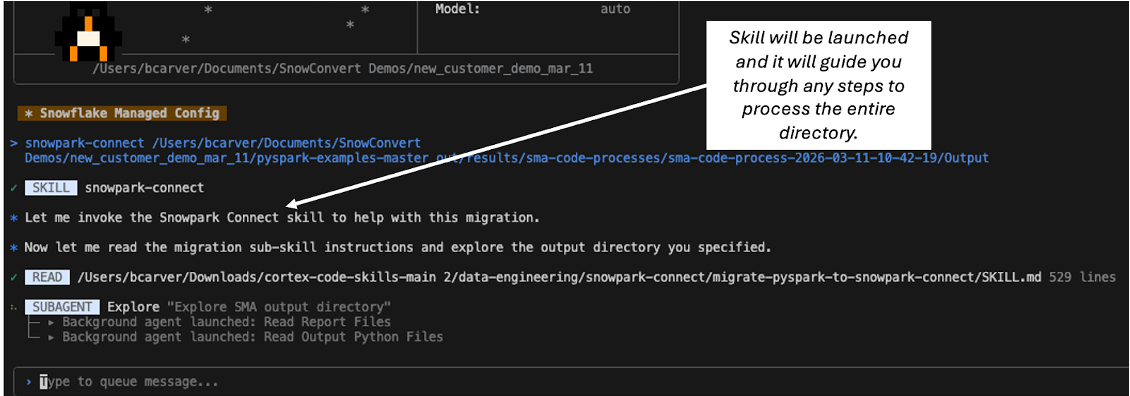Click the "snowpark-connect" skill name text
This screenshot has height=396, width=1130.
(x=144, y=188)
